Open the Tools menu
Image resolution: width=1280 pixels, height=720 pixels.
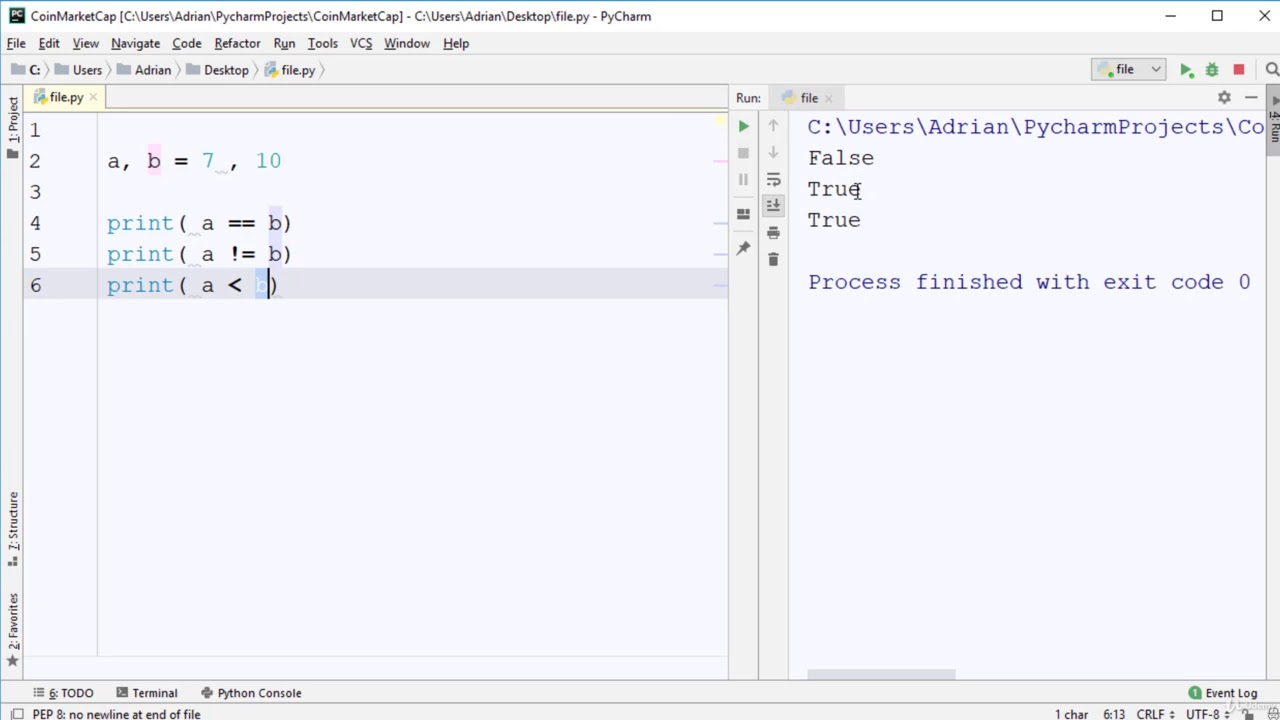tap(322, 43)
